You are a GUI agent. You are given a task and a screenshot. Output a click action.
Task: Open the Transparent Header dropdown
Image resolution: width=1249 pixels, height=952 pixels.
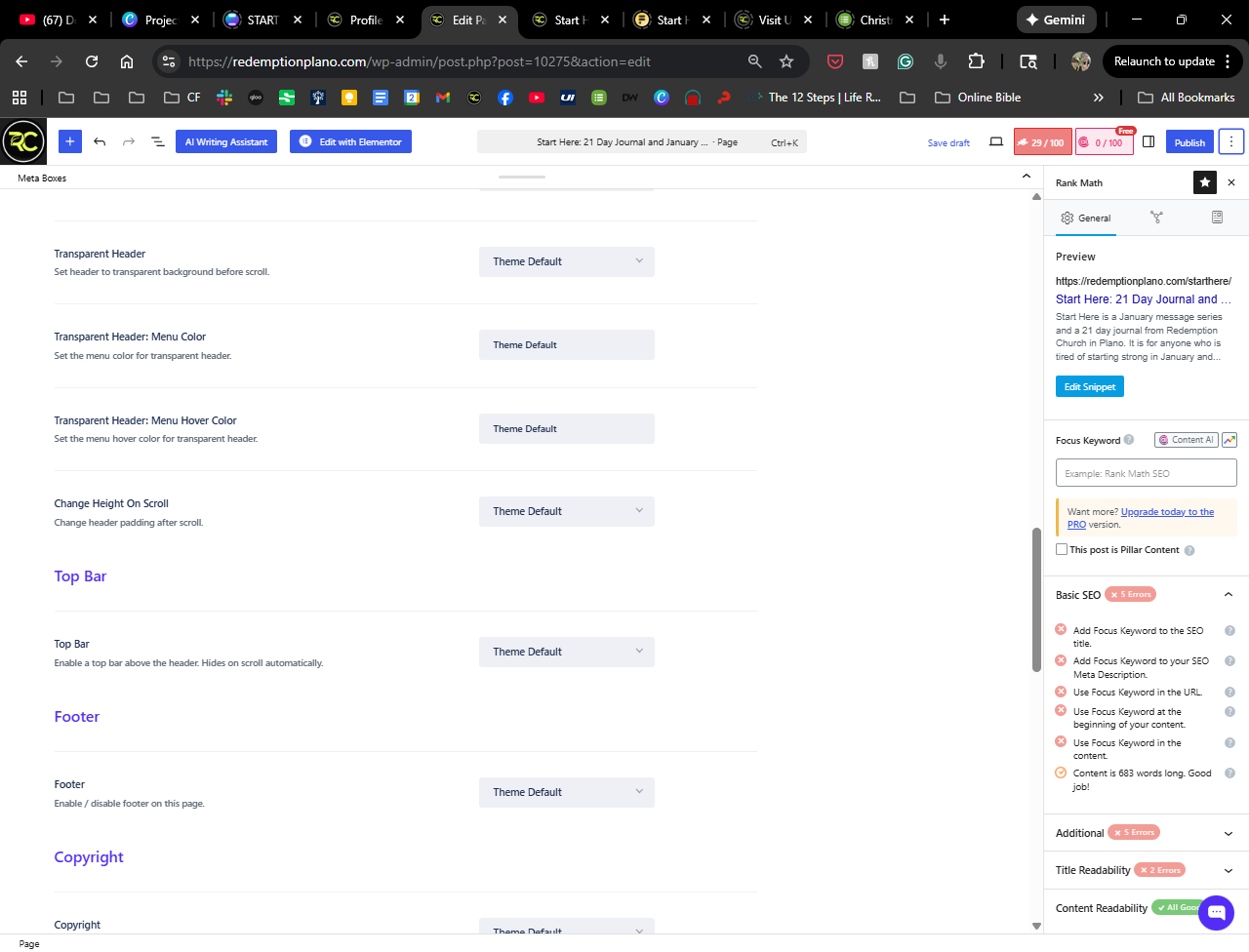566,261
